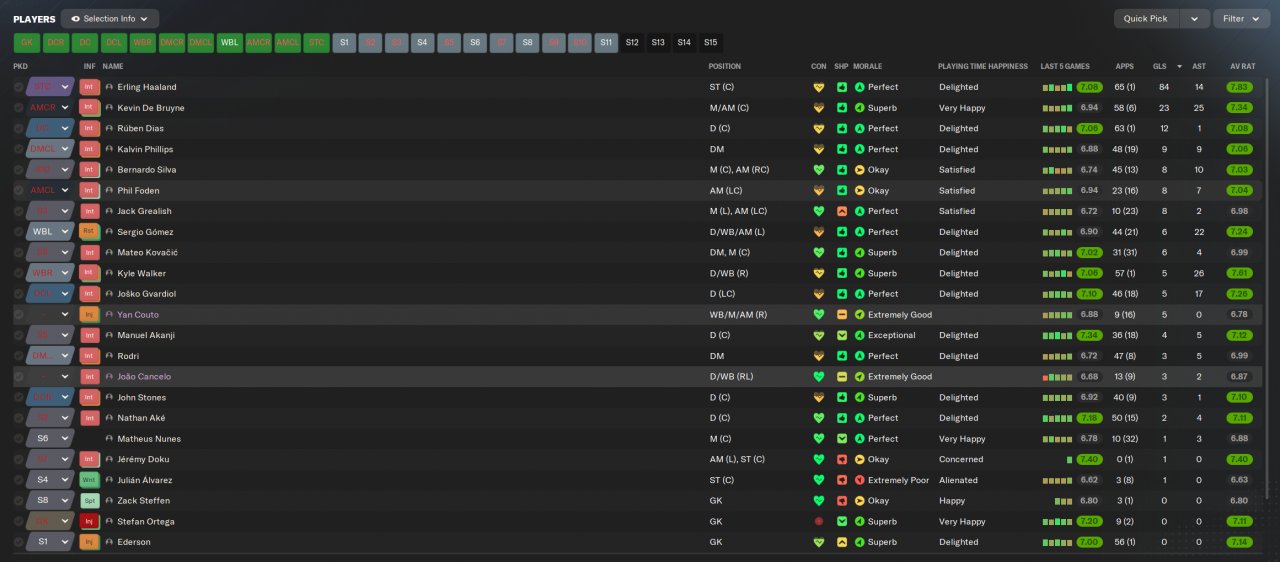The width and height of the screenshot is (1280, 562).
Task: Click the person icon beside Matheus Nunes
Action: pos(109,439)
